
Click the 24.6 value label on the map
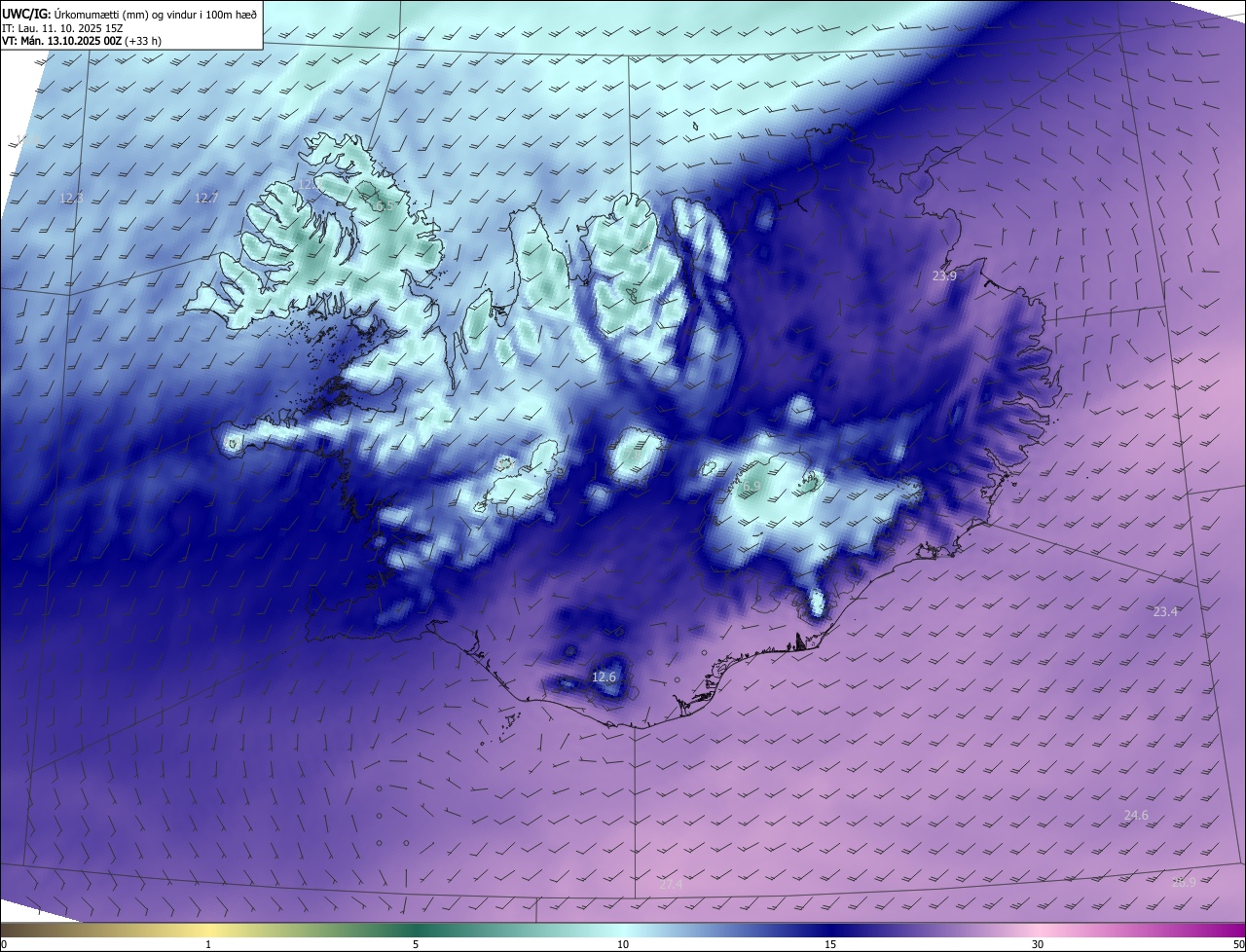(x=1136, y=815)
